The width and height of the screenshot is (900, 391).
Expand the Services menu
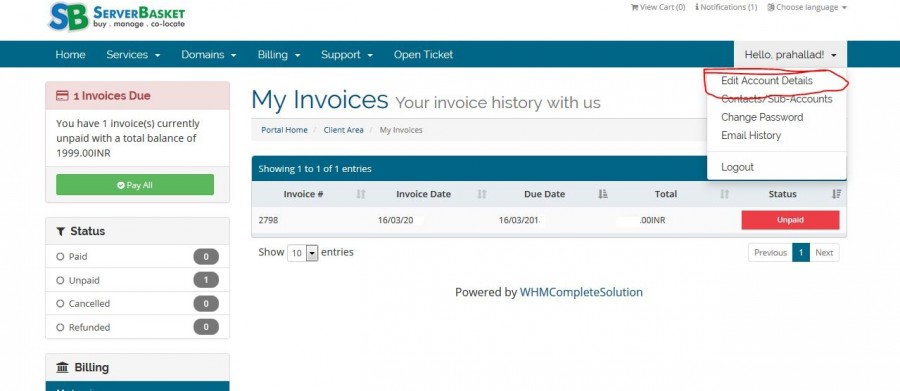pos(133,55)
